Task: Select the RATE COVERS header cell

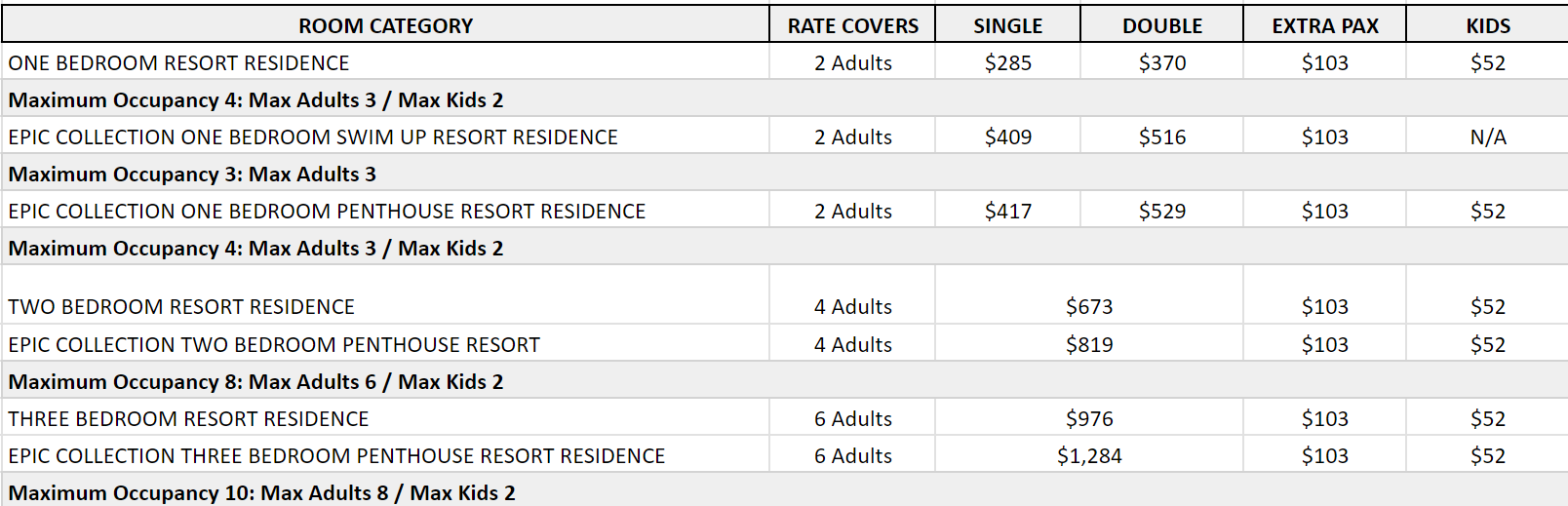Action: (x=852, y=25)
